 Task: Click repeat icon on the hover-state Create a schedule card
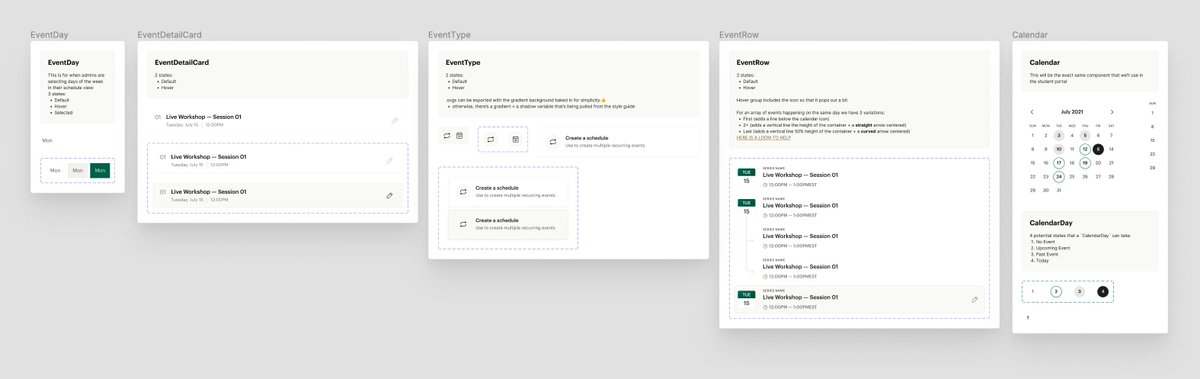point(463,223)
